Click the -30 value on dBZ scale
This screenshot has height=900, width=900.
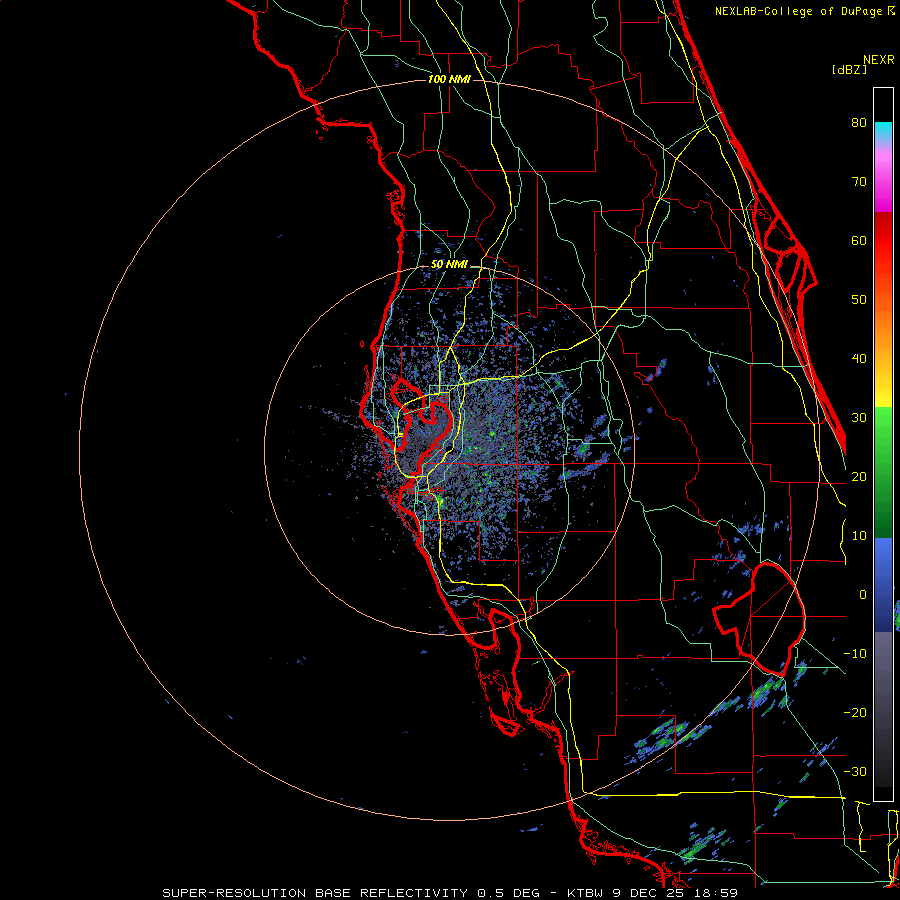(x=855, y=771)
